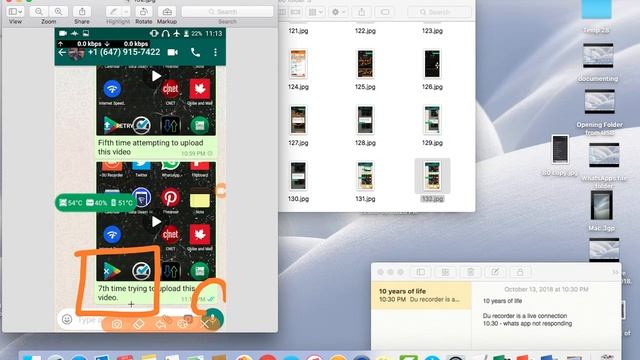Switch Finder to column view
Screen dimensions: 640x360
click(282, 12)
